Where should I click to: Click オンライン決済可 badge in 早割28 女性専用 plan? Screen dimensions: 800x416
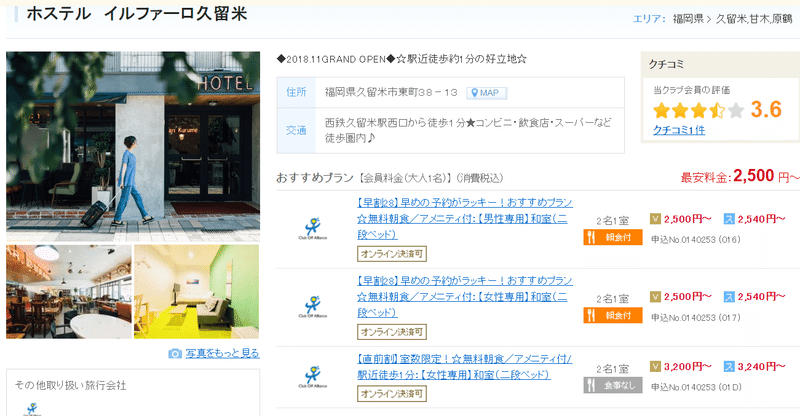coord(392,332)
